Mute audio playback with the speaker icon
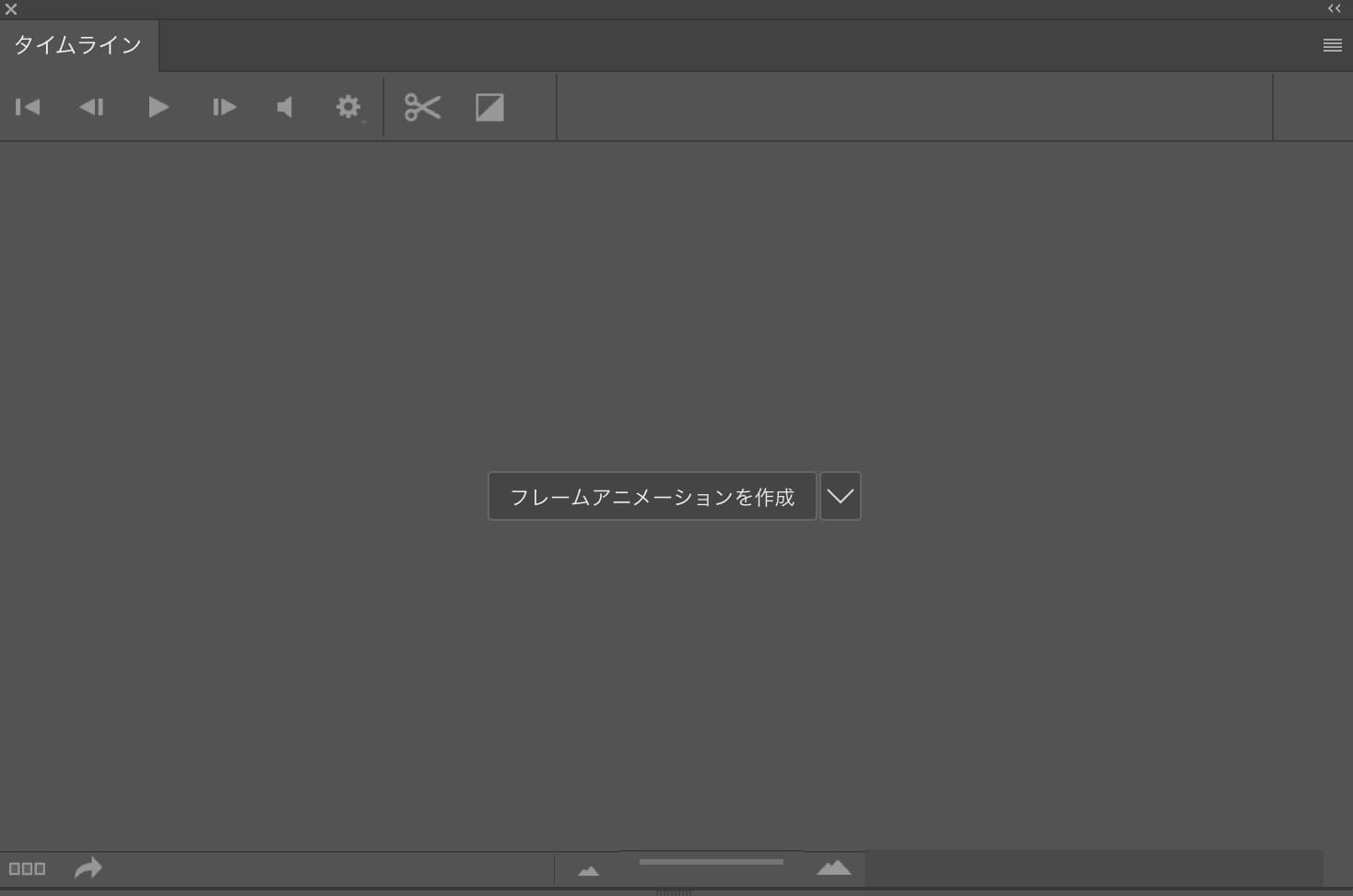Viewport: 1353px width, 896px height. 285,107
